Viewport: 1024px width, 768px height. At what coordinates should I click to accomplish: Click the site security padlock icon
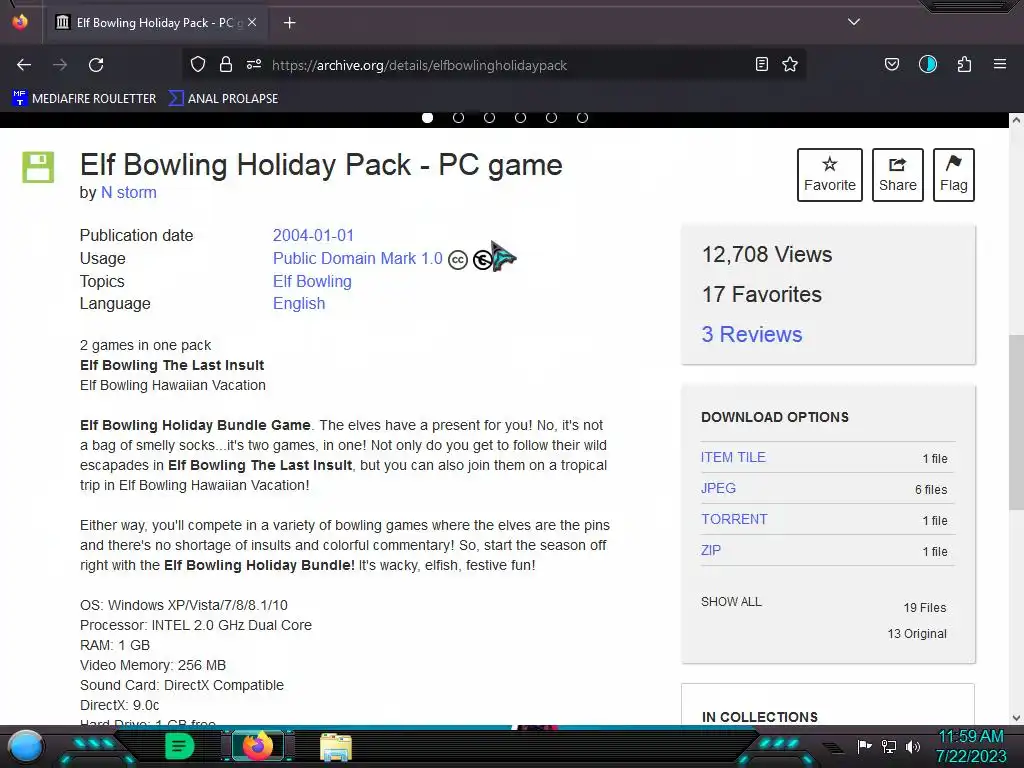click(x=226, y=64)
